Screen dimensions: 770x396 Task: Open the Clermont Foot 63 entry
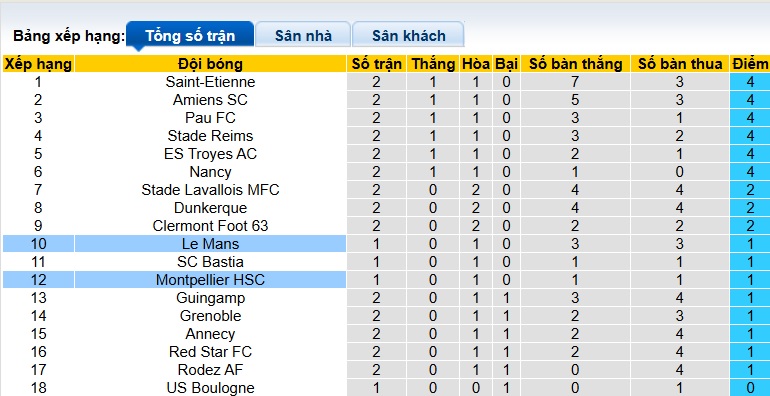point(210,226)
